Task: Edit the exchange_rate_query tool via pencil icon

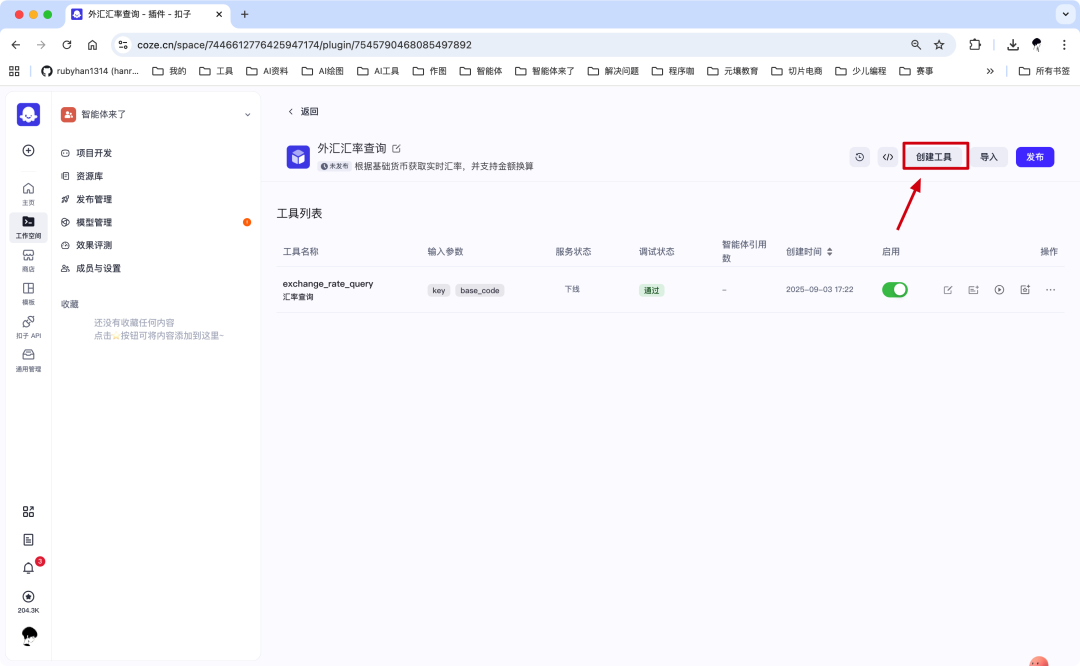Action: [947, 290]
